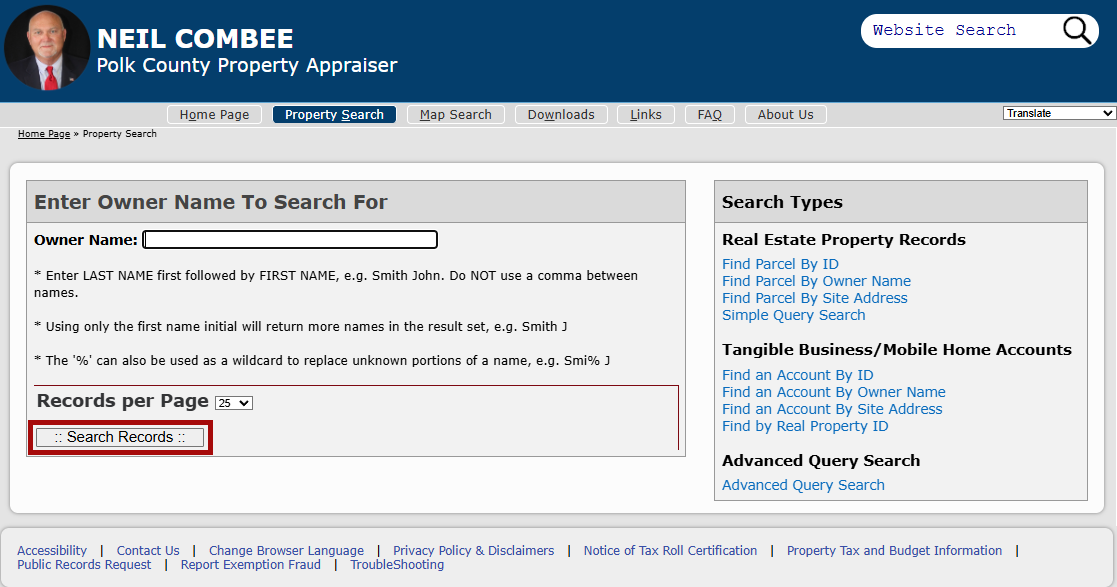Open the FAQ page
Image resolution: width=1117 pixels, height=587 pixels.
(709, 114)
